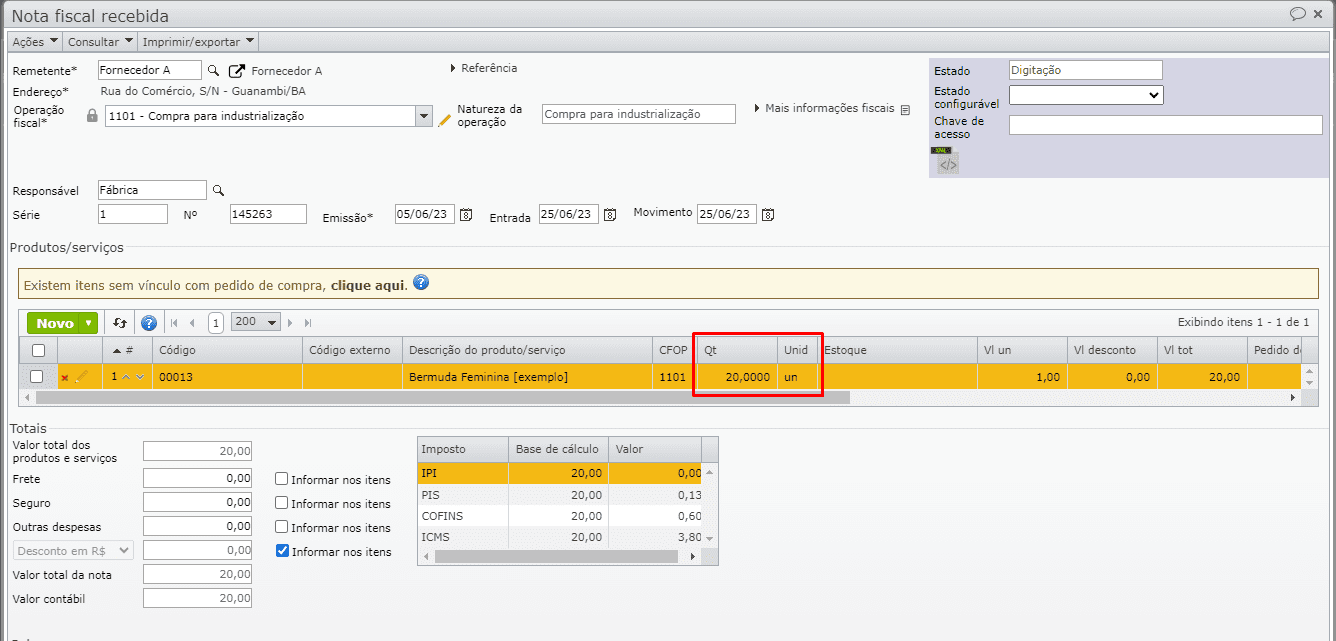The height and width of the screenshot is (641, 1336).
Task: Click the help icon in the warning banner
Action: coord(421,283)
